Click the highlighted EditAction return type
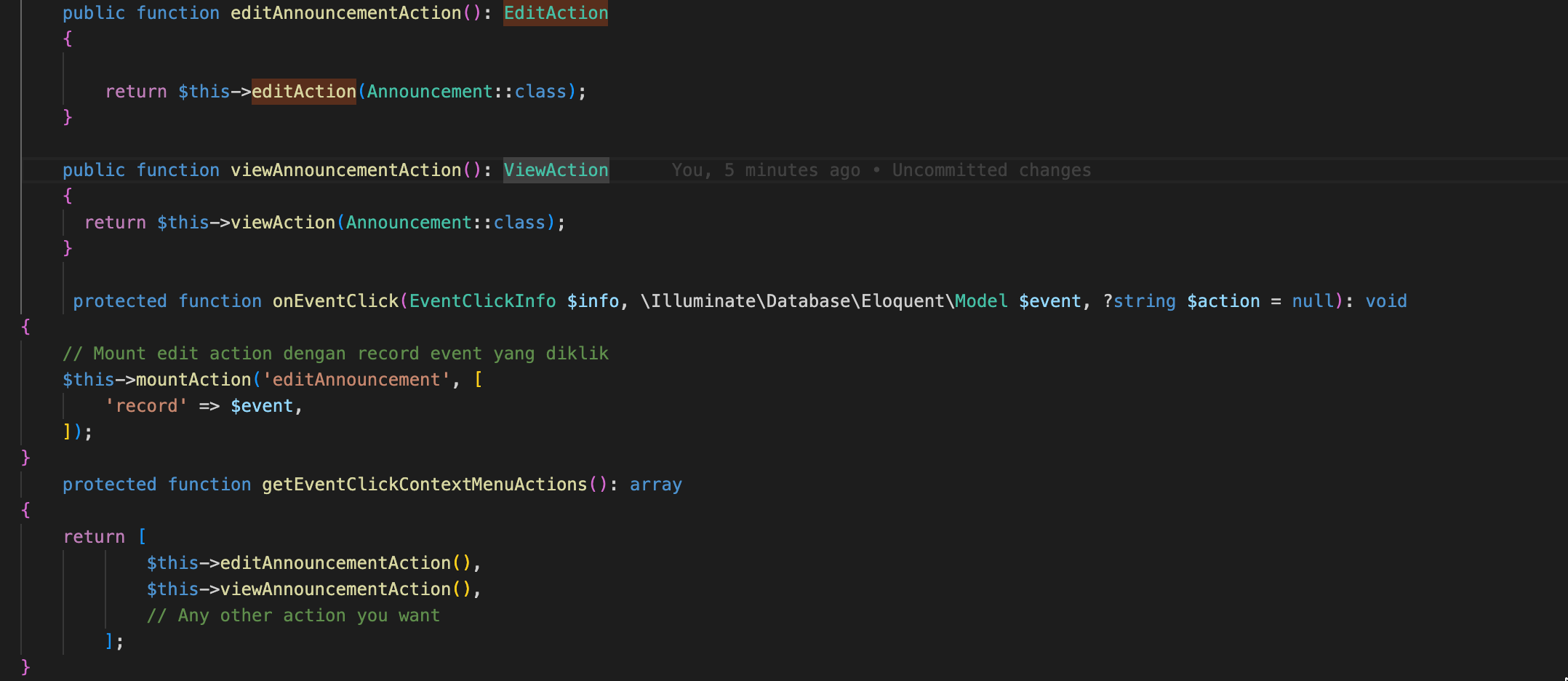Image resolution: width=1568 pixels, height=681 pixels. (x=556, y=13)
